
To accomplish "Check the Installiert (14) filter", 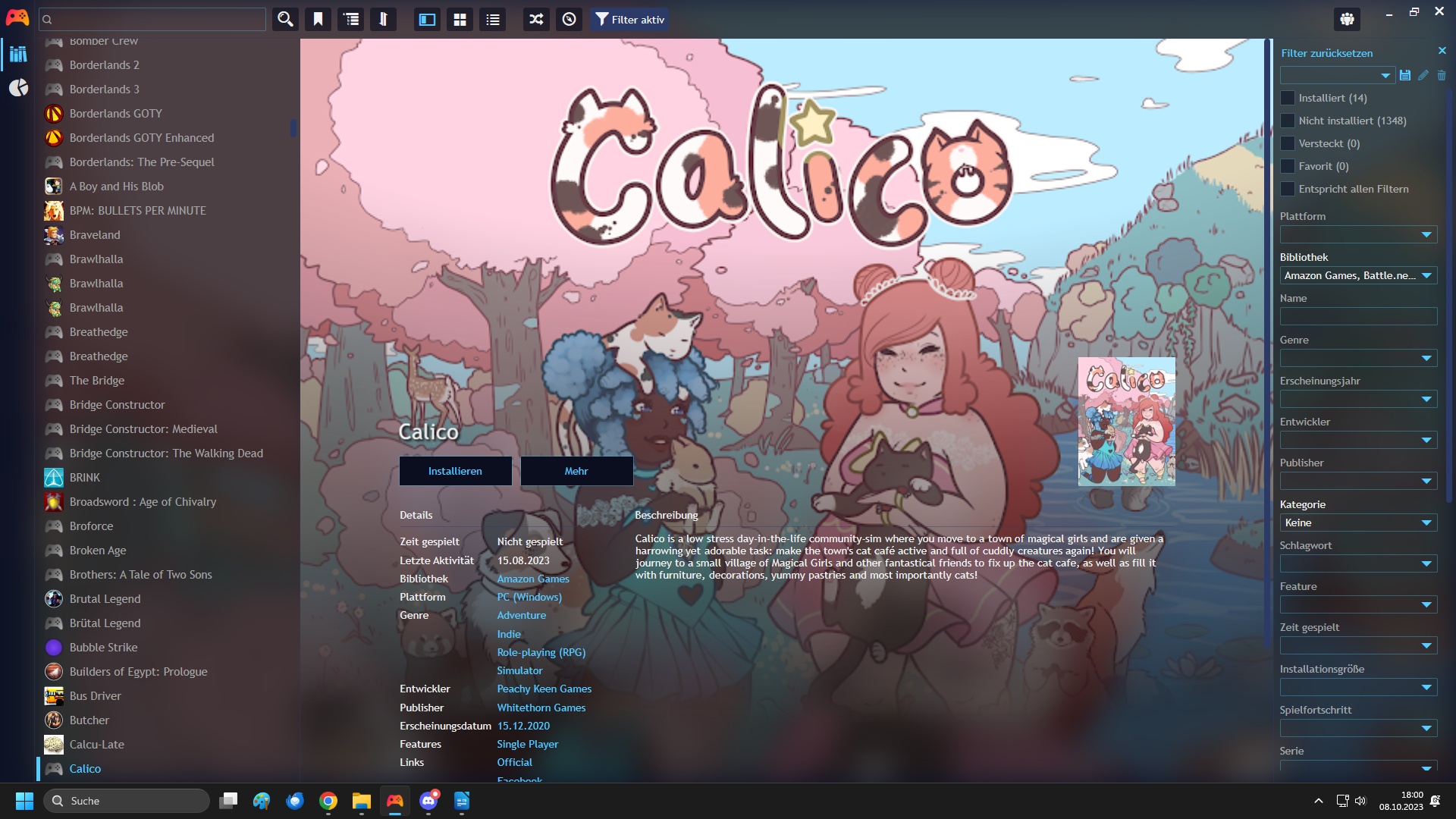I will 1287,98.
